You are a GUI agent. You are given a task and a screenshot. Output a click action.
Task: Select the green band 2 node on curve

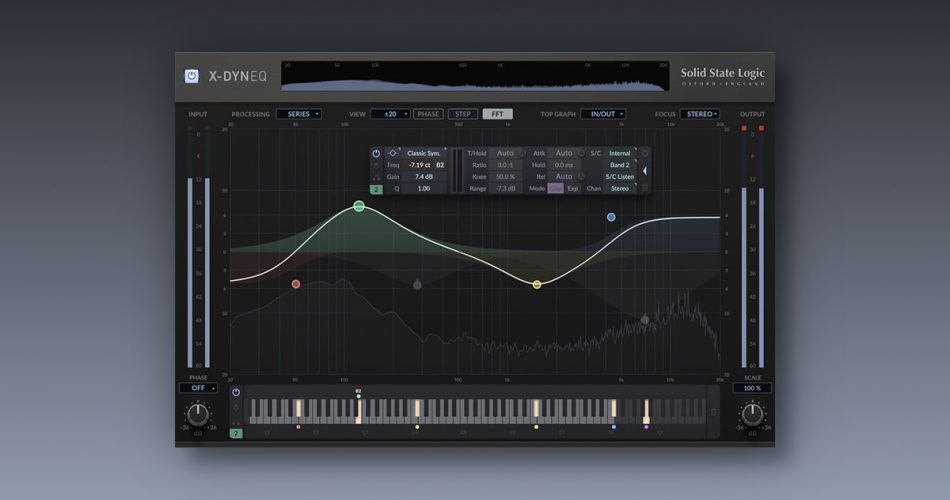[x=359, y=206]
